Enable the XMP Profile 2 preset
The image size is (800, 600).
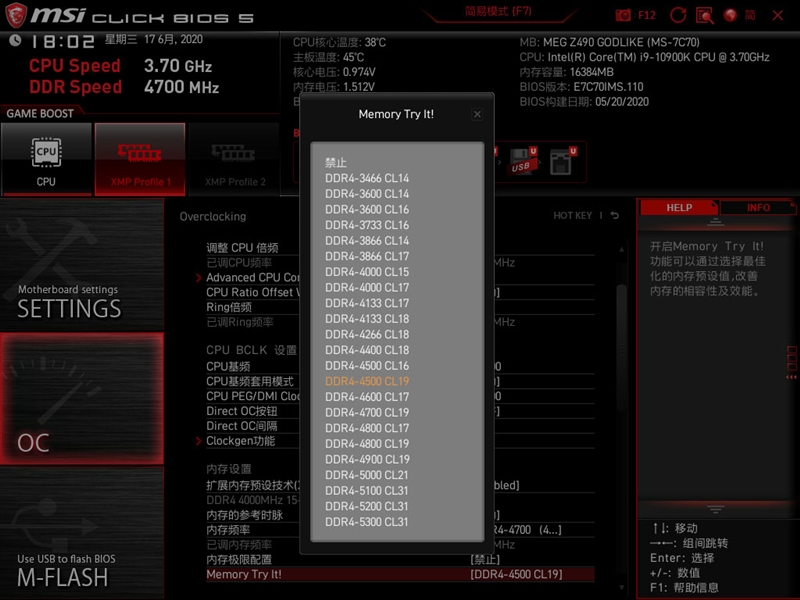pos(232,158)
